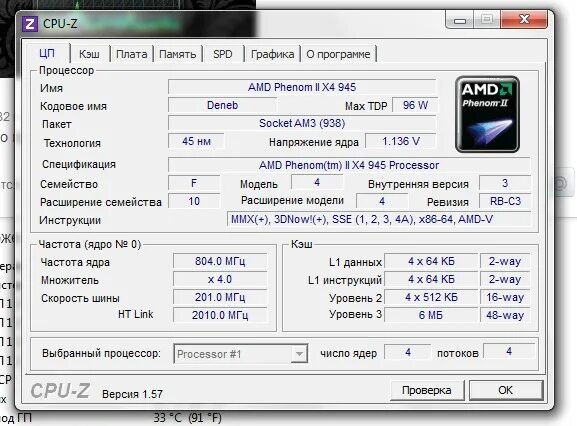The width and height of the screenshot is (577, 426).
Task: Click the L1 данных size 4 x 64 КБ
Action: pos(431,261)
